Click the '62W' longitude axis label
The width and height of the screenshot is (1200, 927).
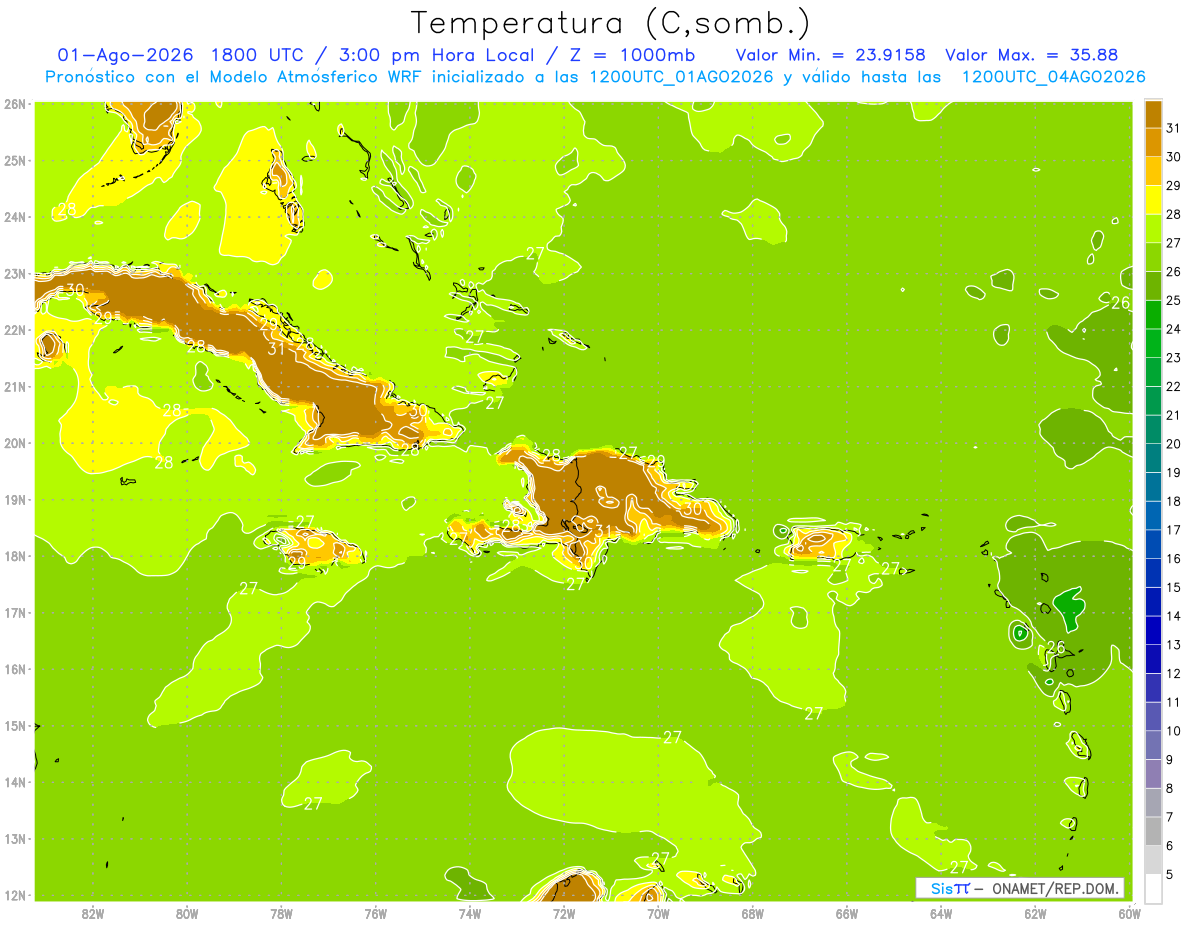coord(1035,913)
